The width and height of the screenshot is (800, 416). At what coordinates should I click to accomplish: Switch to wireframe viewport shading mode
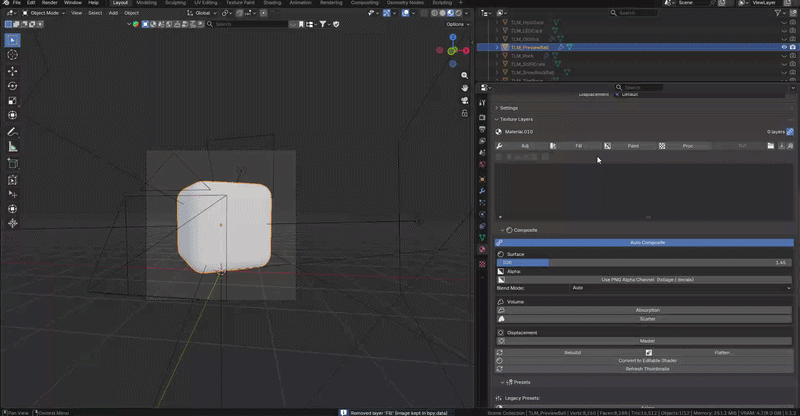coord(434,13)
